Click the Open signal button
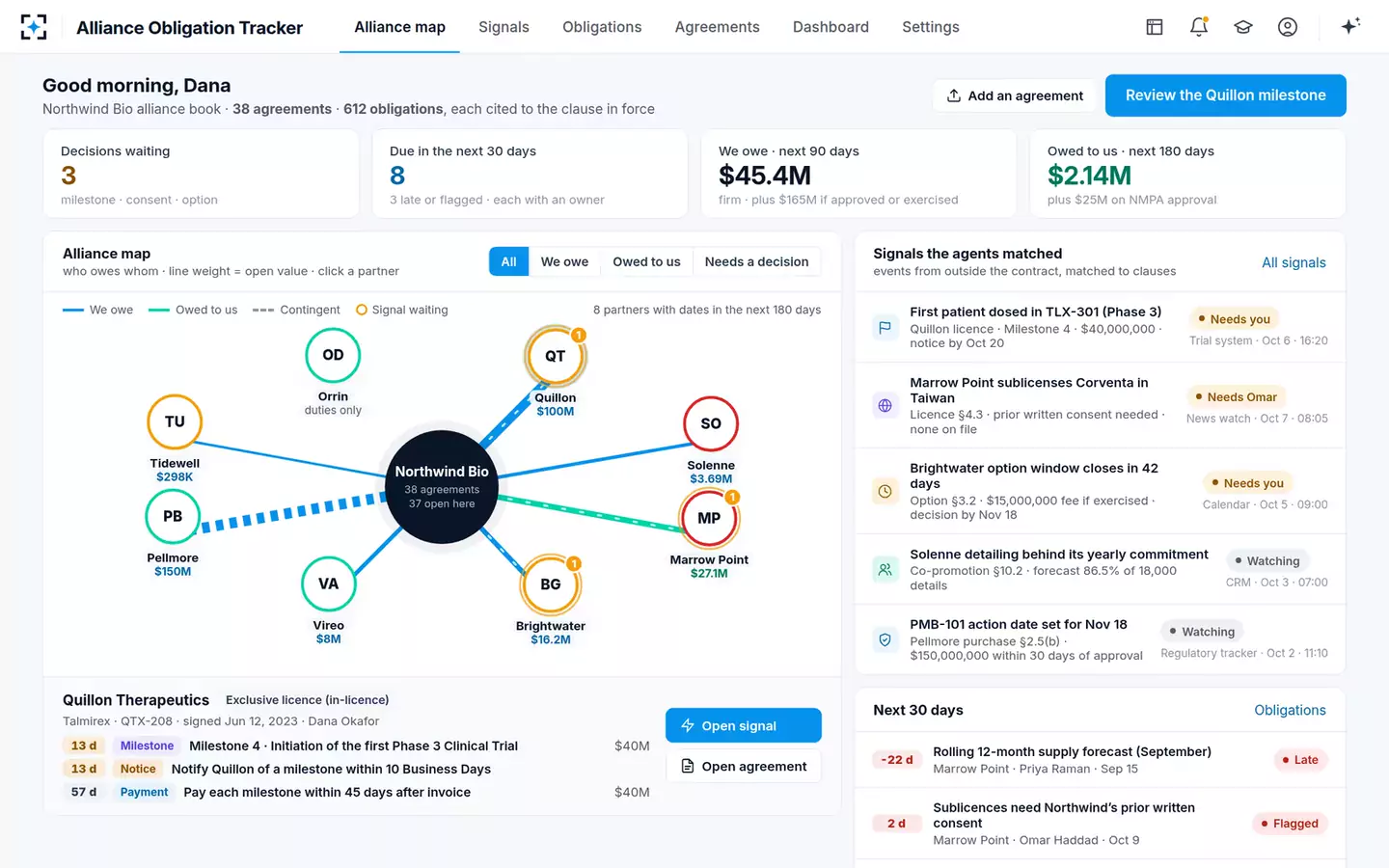1389x868 pixels. (743, 725)
